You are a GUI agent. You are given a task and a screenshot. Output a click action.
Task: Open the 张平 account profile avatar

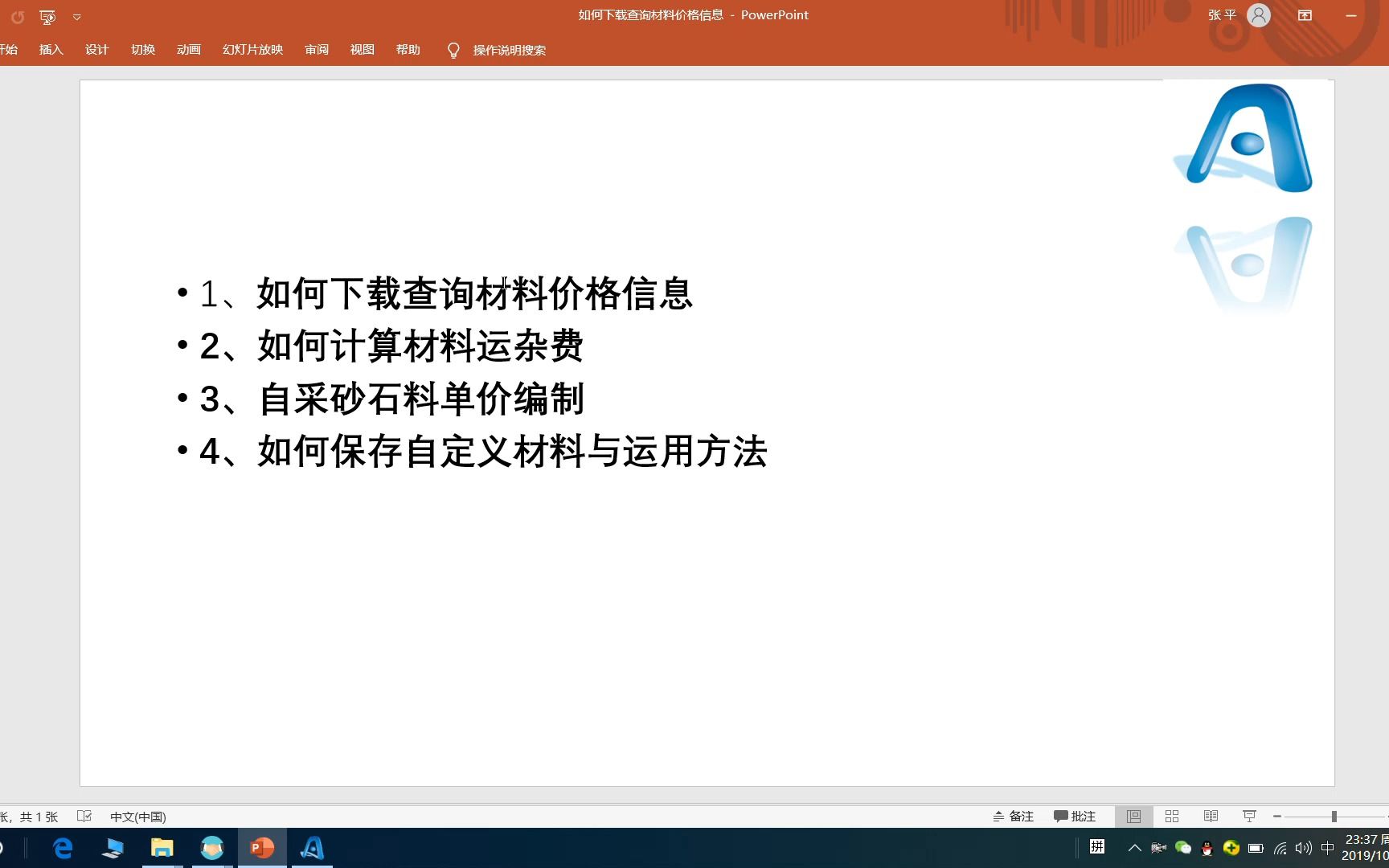1259,15
